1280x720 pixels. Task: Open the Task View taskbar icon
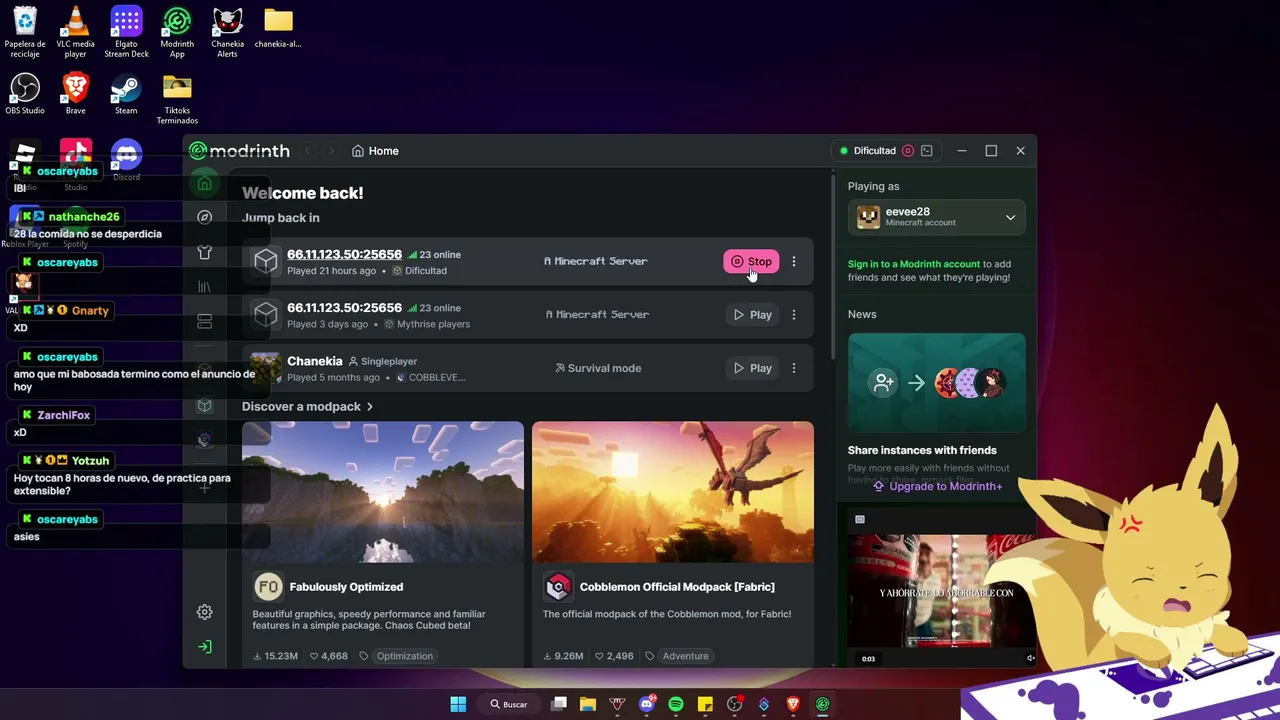coord(559,704)
